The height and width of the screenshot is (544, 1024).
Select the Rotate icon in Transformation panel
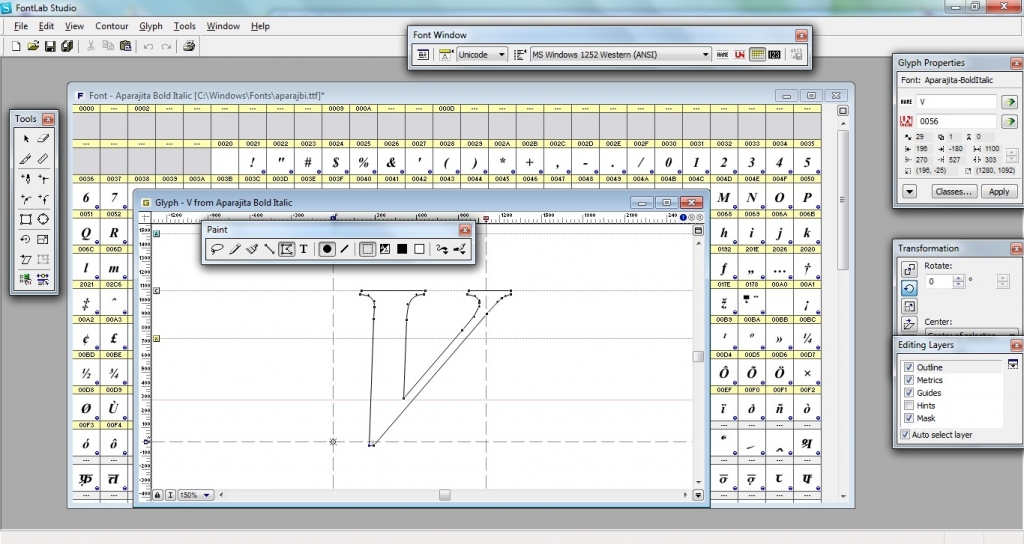click(909, 287)
